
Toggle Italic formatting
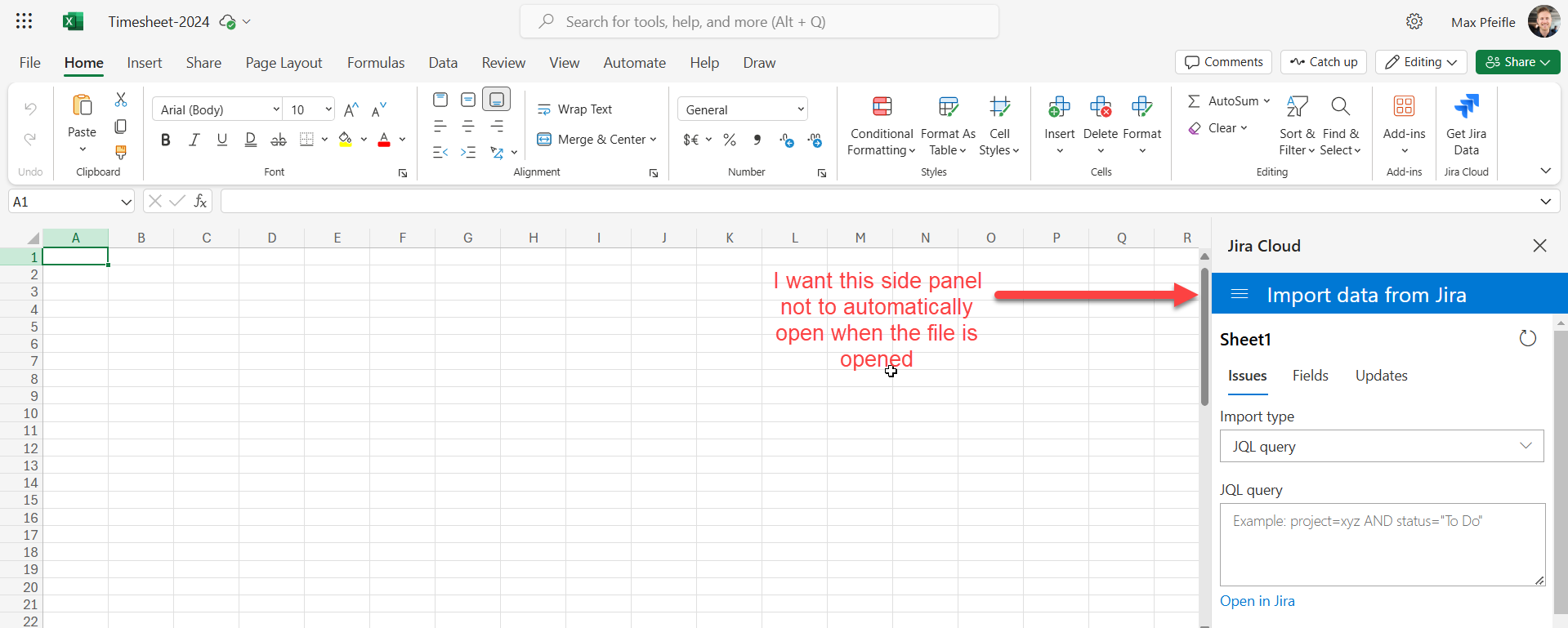coord(194,140)
